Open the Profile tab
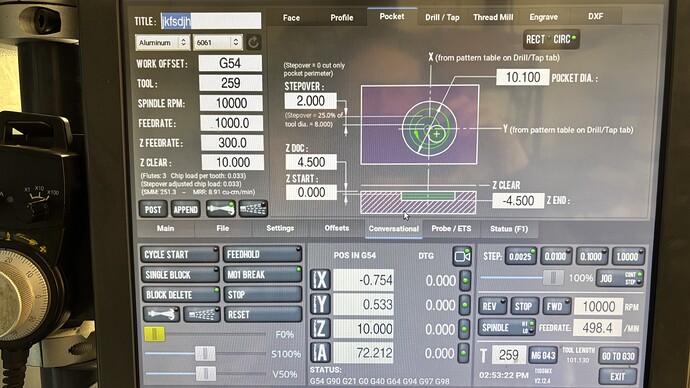 pos(342,18)
